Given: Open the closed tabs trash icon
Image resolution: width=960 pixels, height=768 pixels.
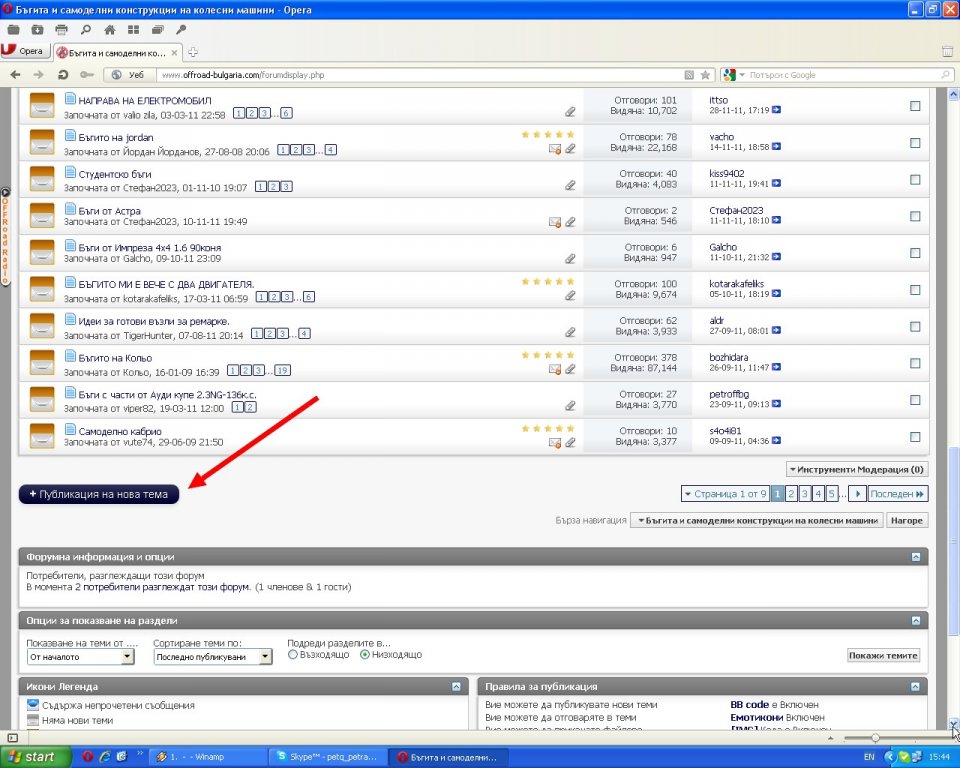Looking at the screenshot, I should tap(947, 51).
